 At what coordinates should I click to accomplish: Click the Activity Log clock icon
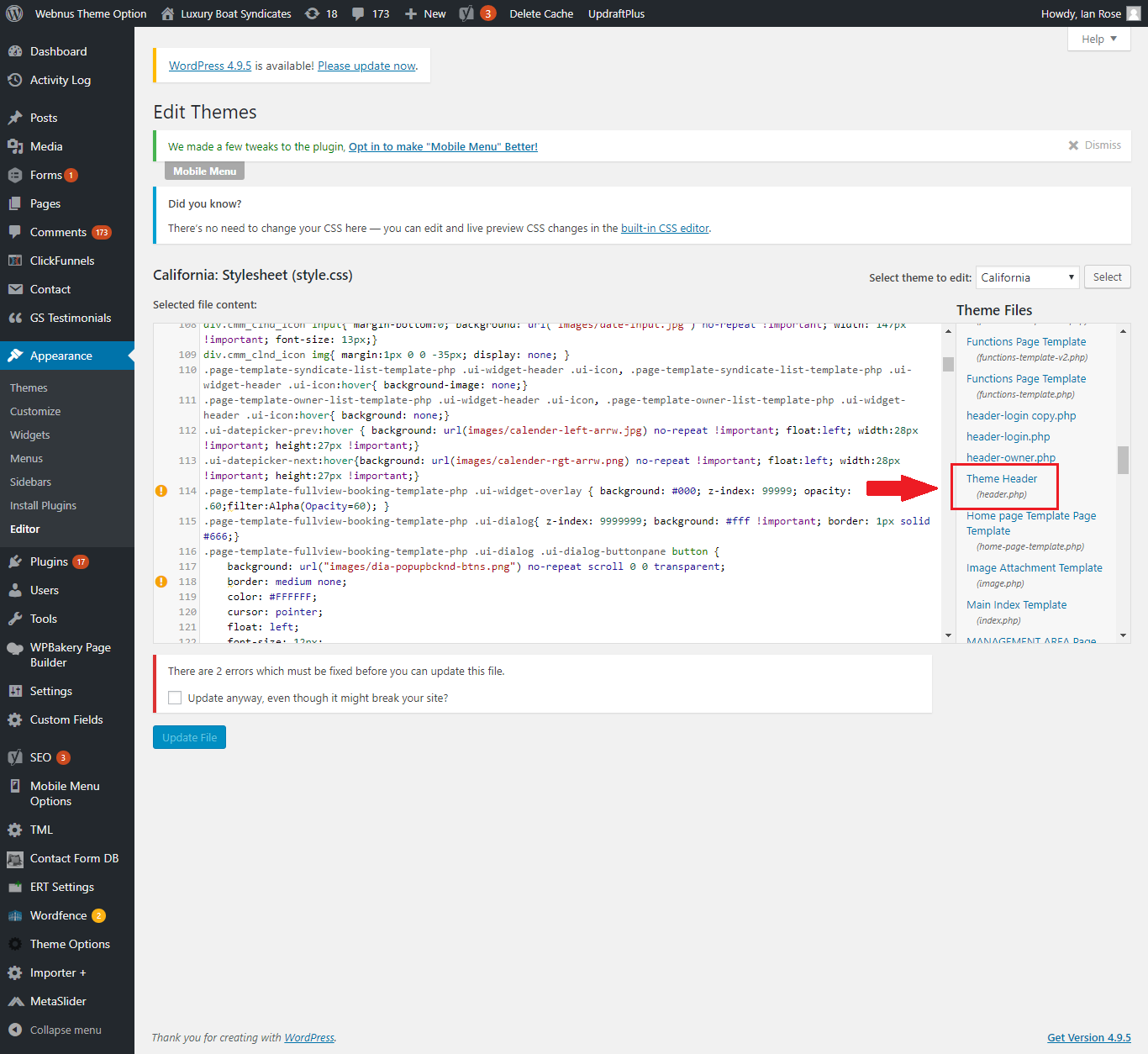[15, 80]
